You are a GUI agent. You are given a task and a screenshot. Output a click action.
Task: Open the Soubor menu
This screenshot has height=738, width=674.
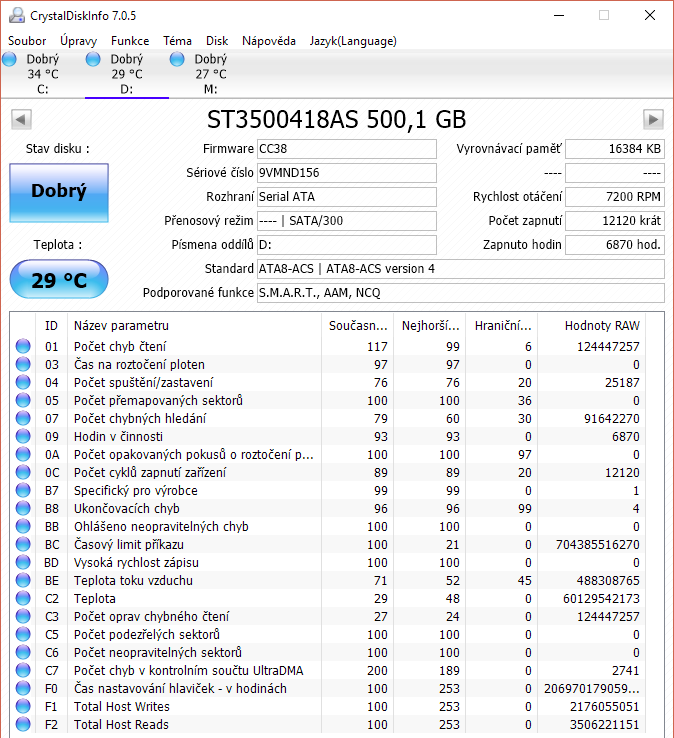click(27, 41)
